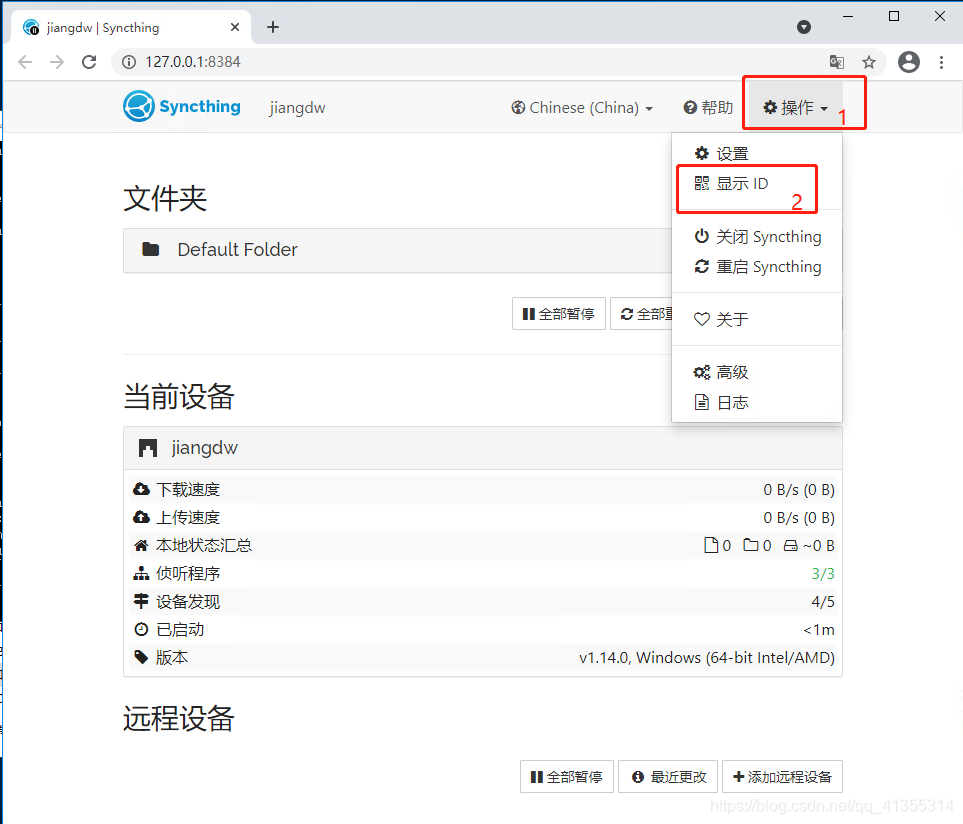Screen dimensions: 963x824
Task: Click the Default Folder folder icon
Action: 150,249
